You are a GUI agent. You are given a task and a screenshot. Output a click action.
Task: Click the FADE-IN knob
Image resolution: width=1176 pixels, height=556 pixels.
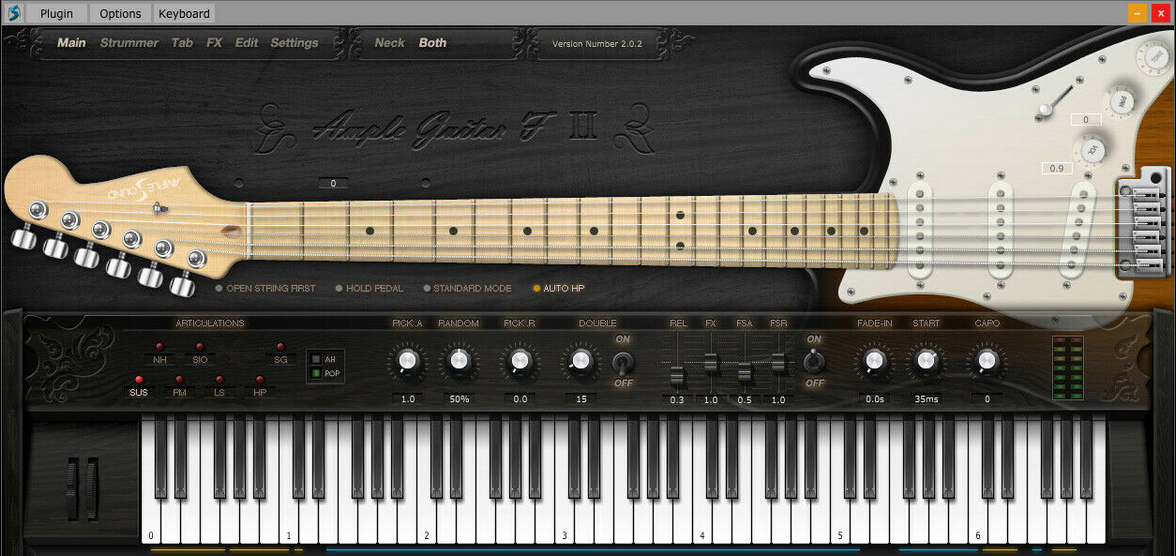click(874, 362)
